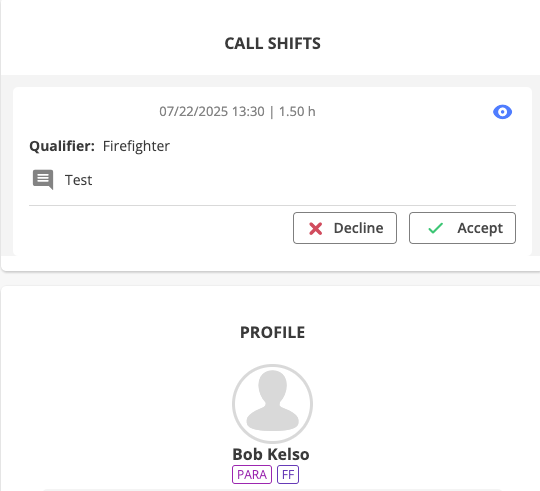Screen dimensions: 540x491
Task: Click the shift date 07/22/2025 13:30
Action: [212, 112]
